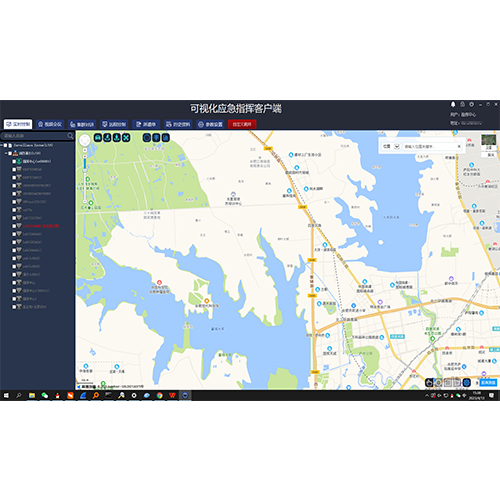Click the blue gear icon at map bottom right
The image size is (500, 500).
(467, 383)
